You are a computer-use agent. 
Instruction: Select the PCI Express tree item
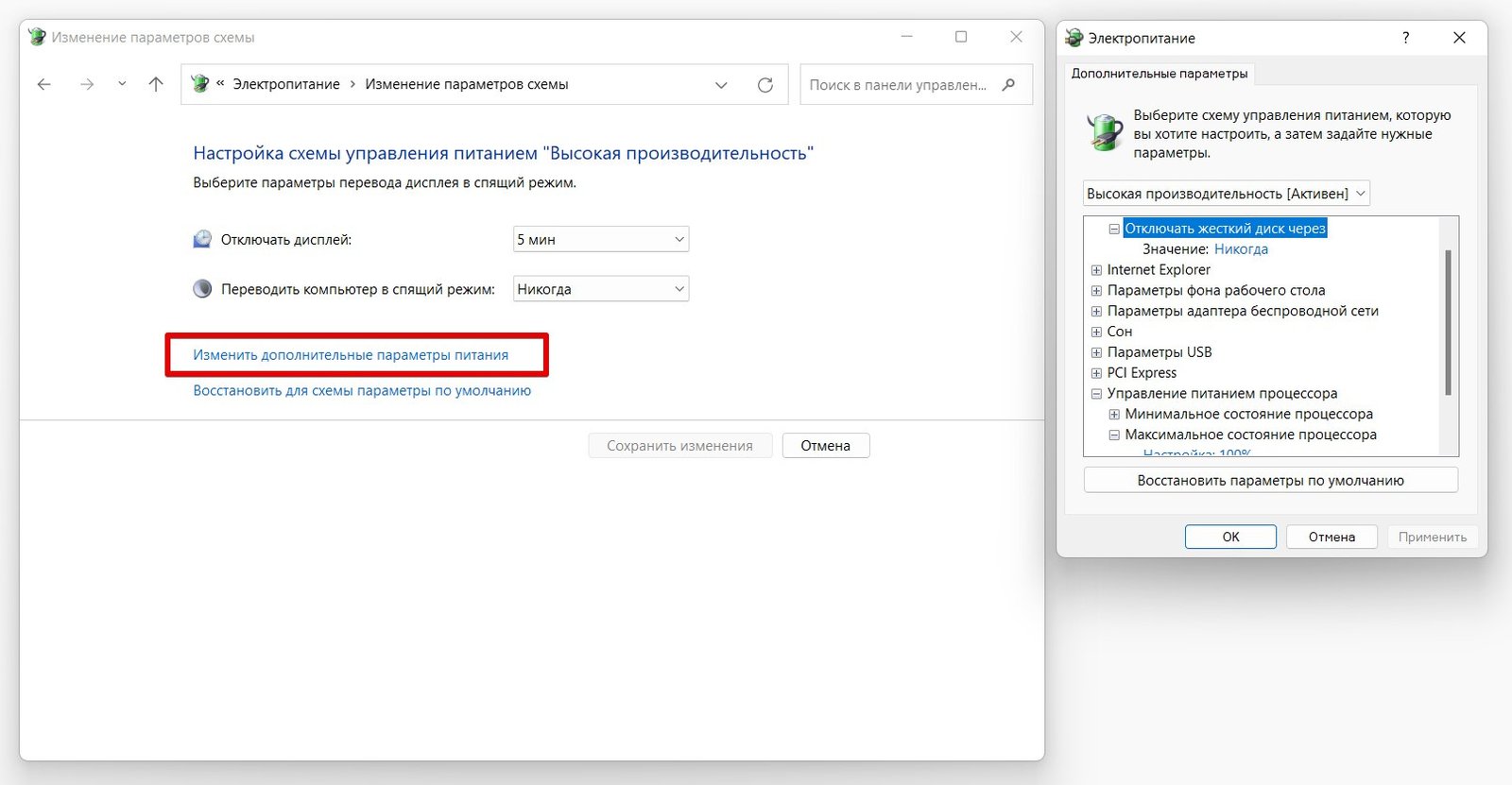click(x=1142, y=373)
